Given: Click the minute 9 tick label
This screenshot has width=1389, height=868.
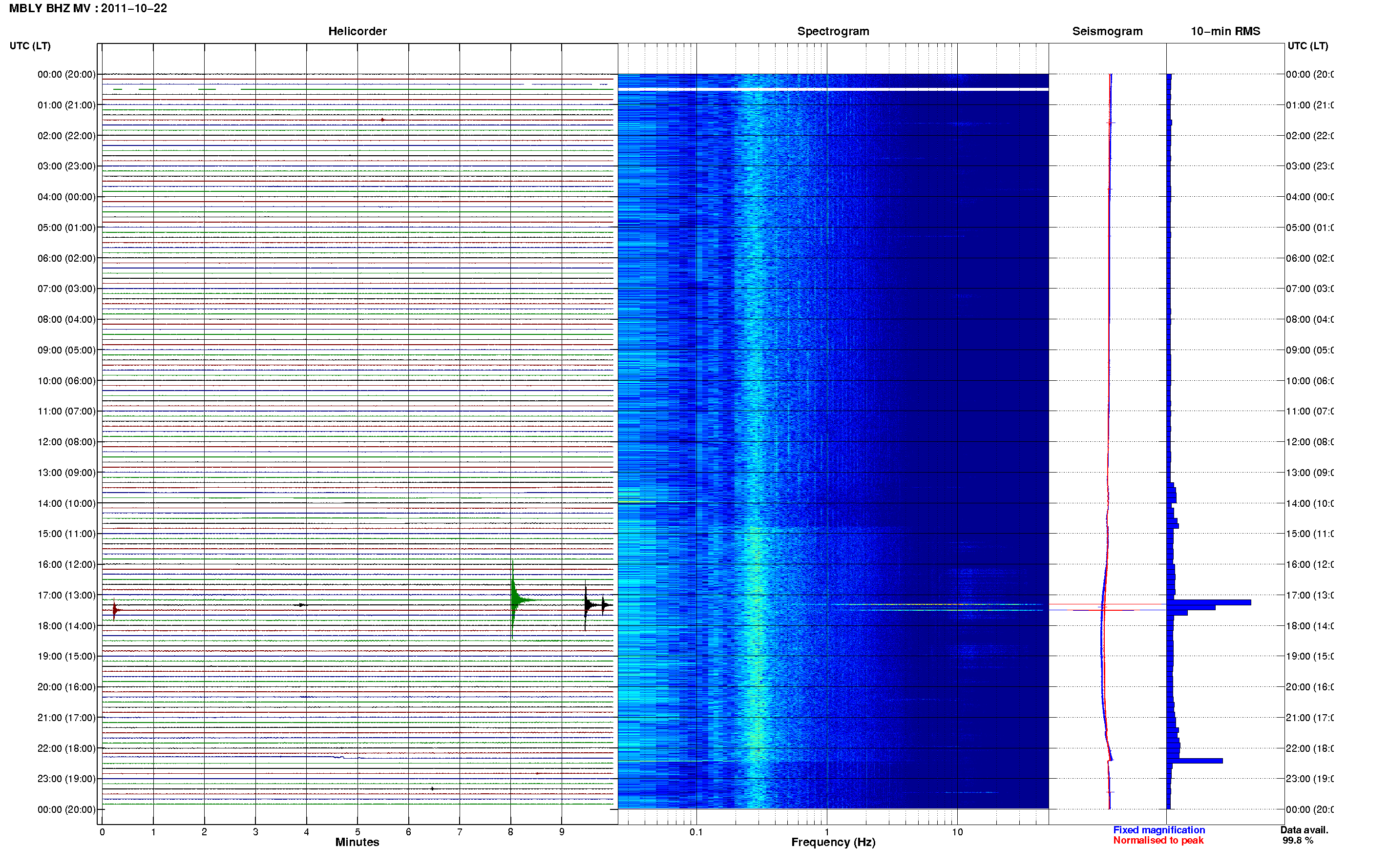Looking at the screenshot, I should click(x=562, y=832).
